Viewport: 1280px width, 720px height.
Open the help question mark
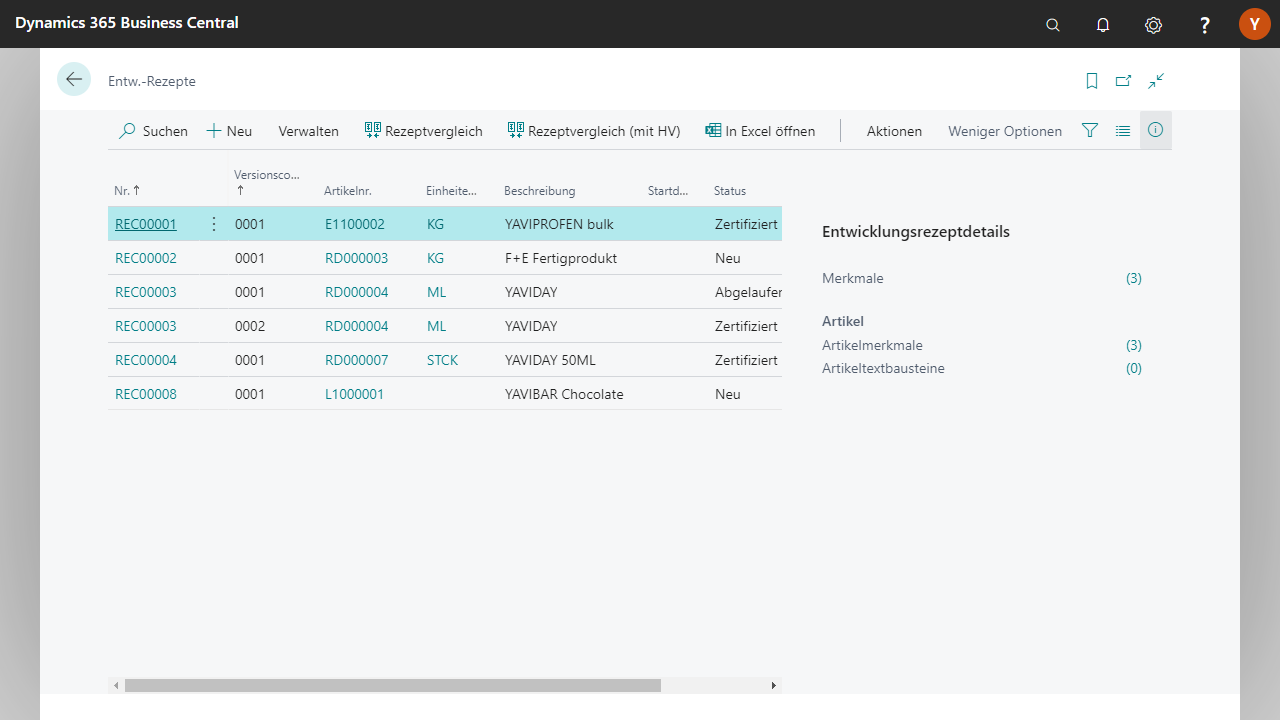1205,25
